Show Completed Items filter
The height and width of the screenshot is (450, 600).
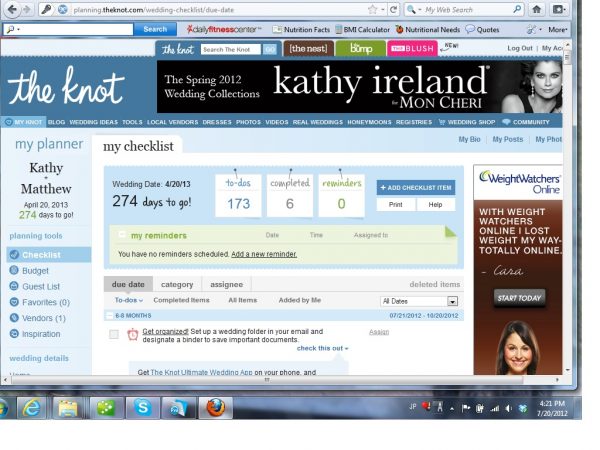click(181, 300)
